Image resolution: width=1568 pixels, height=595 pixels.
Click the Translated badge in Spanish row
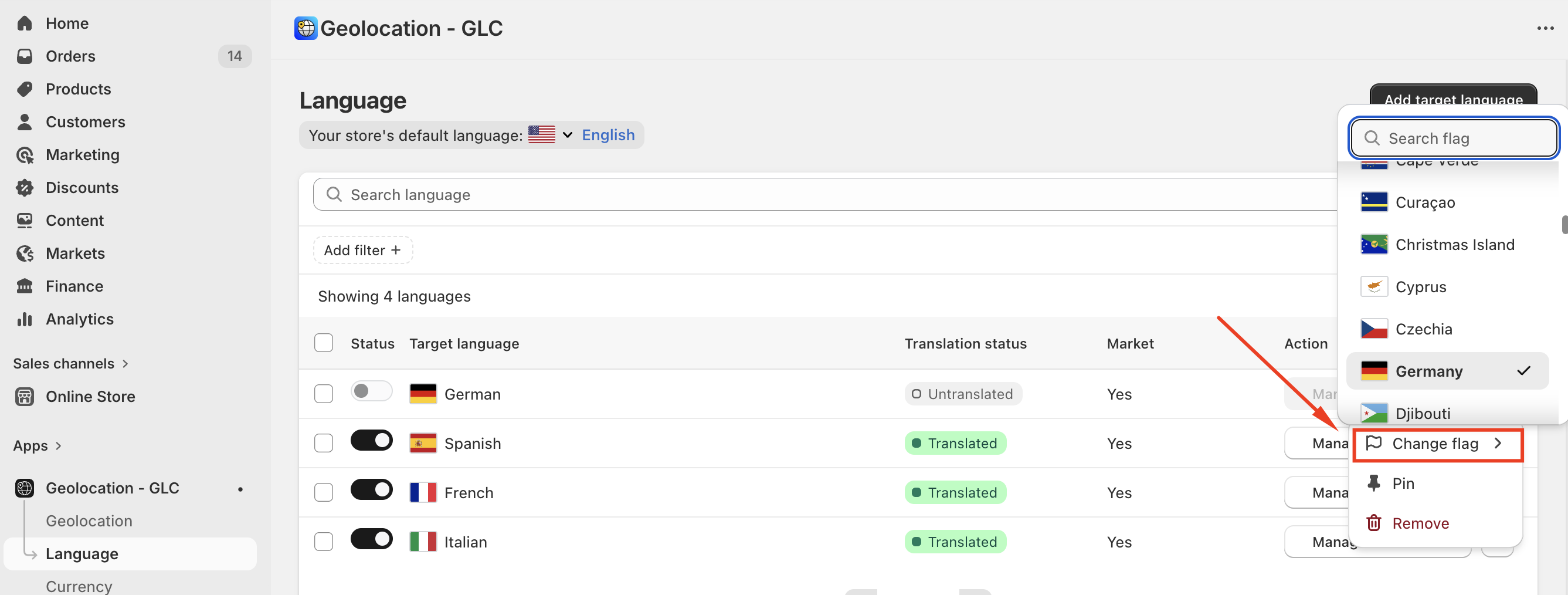[x=955, y=444]
